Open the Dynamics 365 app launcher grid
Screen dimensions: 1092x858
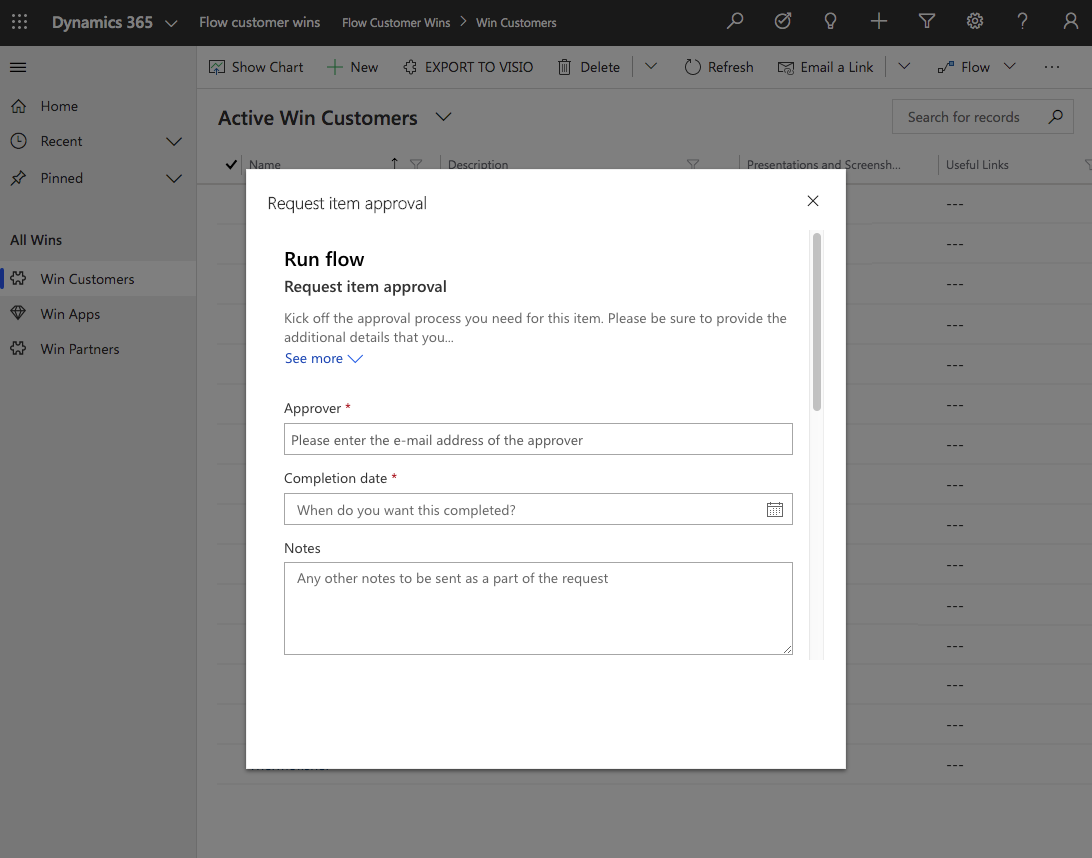tap(19, 21)
